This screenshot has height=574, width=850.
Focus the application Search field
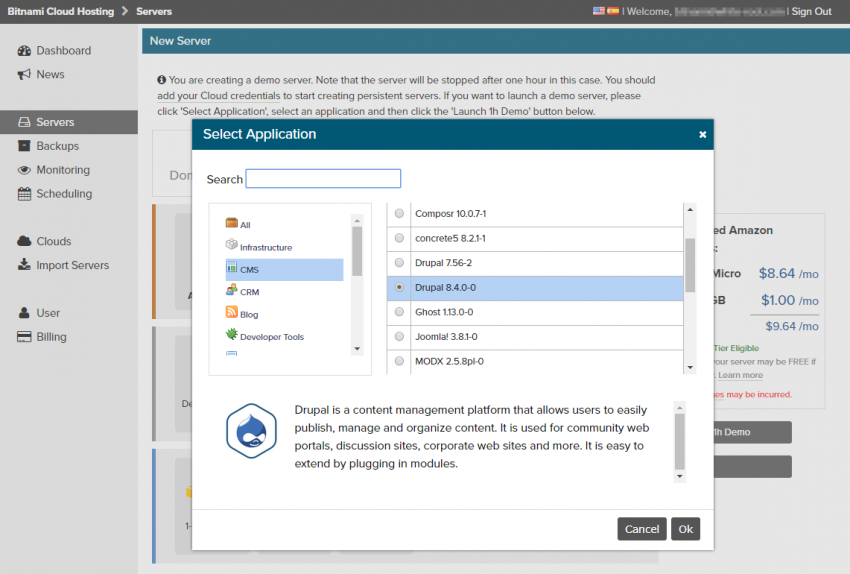323,179
